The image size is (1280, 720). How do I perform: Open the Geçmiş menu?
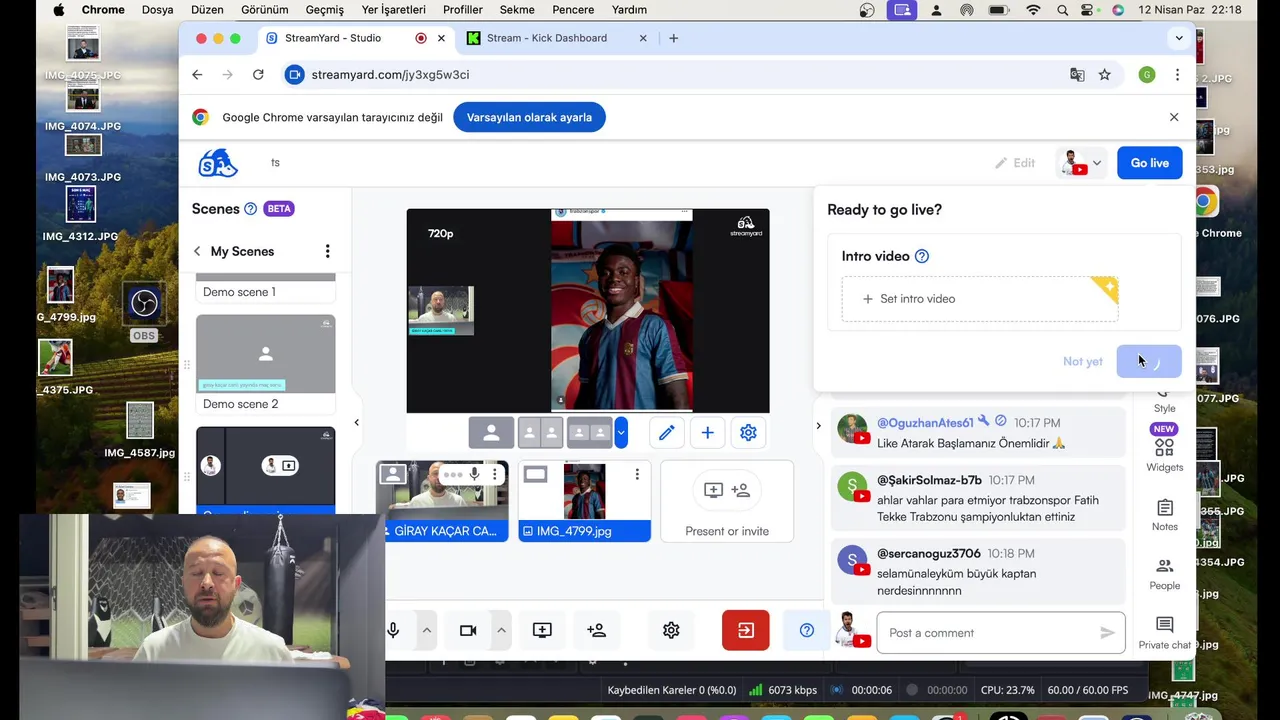[325, 10]
